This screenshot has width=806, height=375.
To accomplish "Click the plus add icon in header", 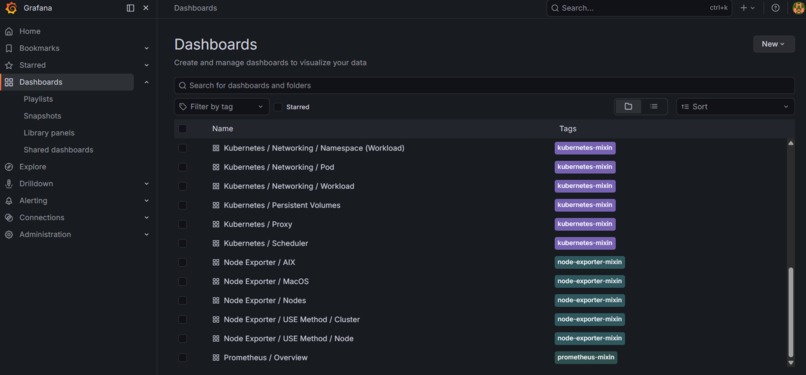I will (x=744, y=8).
